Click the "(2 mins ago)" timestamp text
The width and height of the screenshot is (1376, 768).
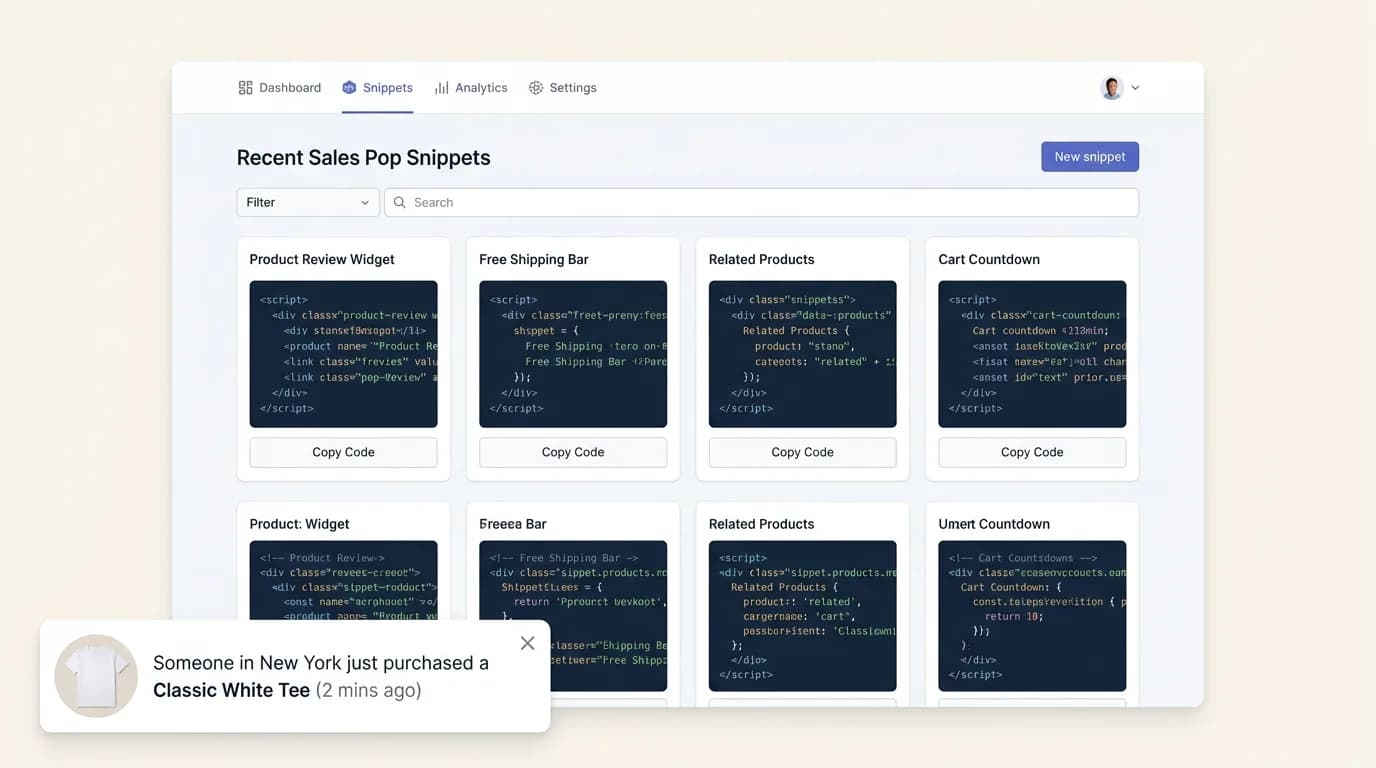(x=368, y=690)
